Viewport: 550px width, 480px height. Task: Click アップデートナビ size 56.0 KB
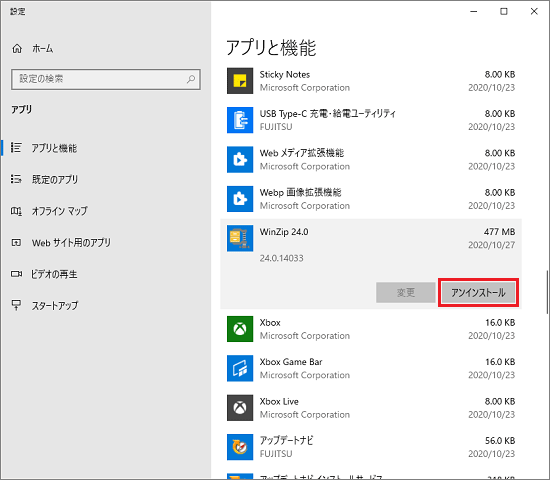[500, 441]
